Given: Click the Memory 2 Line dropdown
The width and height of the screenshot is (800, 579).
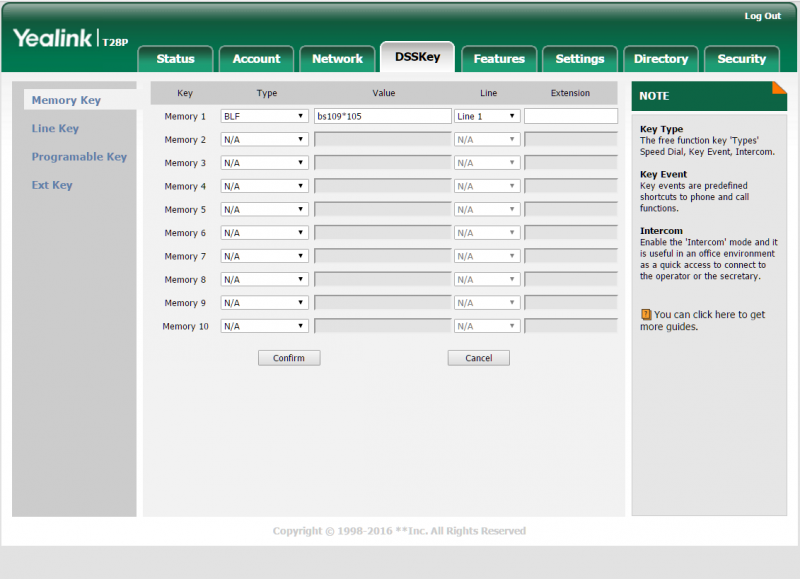Looking at the screenshot, I should [x=487, y=139].
